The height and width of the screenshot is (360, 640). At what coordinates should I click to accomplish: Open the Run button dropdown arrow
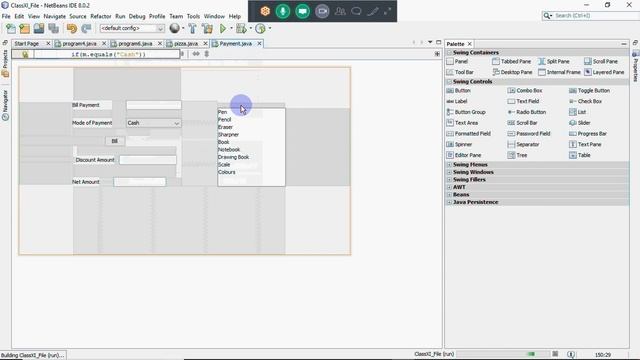pos(231,29)
